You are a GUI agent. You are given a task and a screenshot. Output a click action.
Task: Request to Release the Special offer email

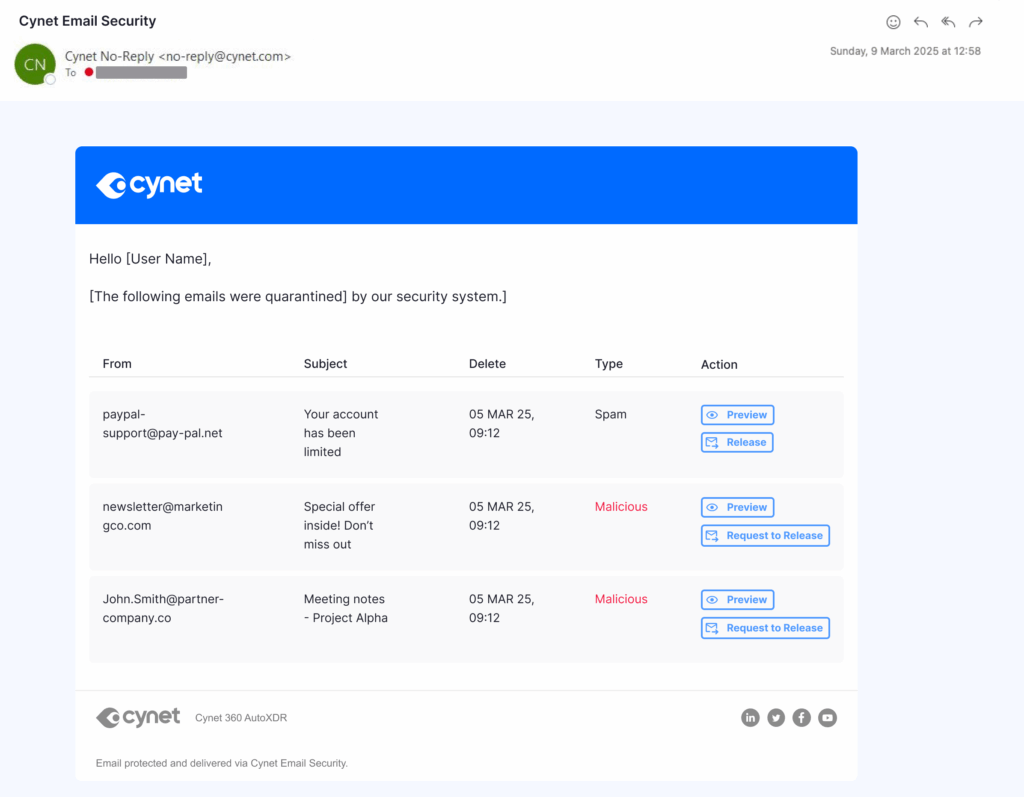pyautogui.click(x=765, y=535)
